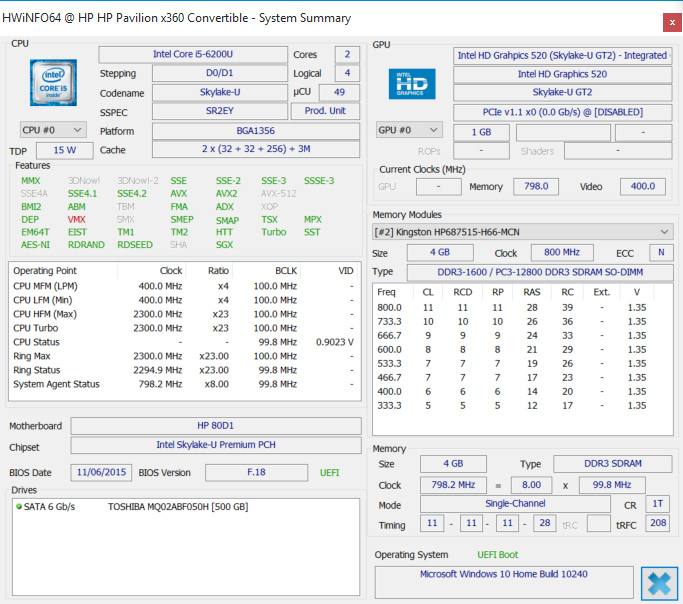The image size is (683, 604).
Task: Click the cache 2 x (32 + 32 + 256) + 3M field
Action: [256, 149]
